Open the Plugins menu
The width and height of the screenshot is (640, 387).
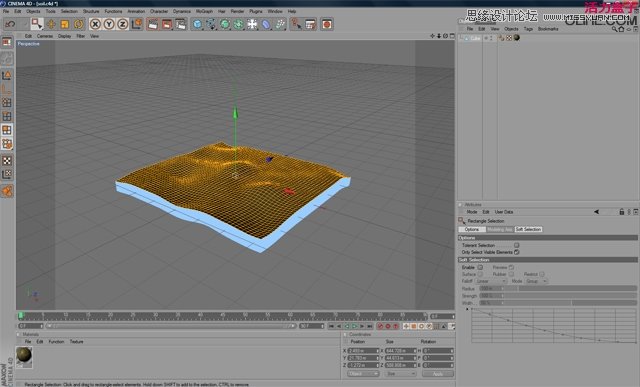256,11
